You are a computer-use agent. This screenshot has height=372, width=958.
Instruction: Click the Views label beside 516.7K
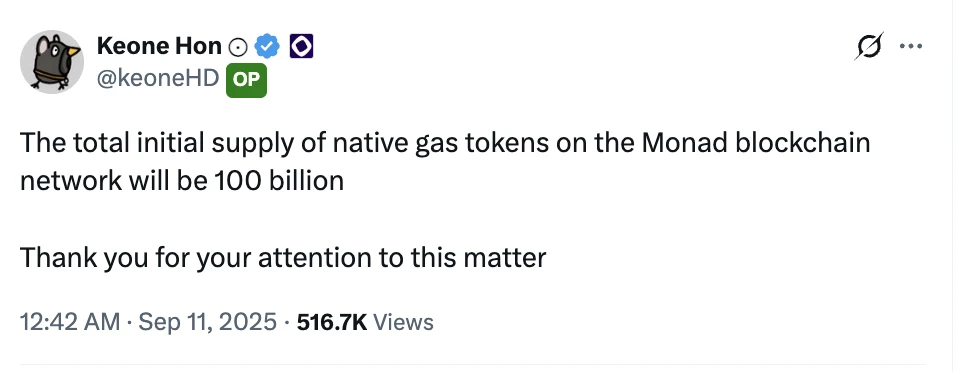click(403, 322)
